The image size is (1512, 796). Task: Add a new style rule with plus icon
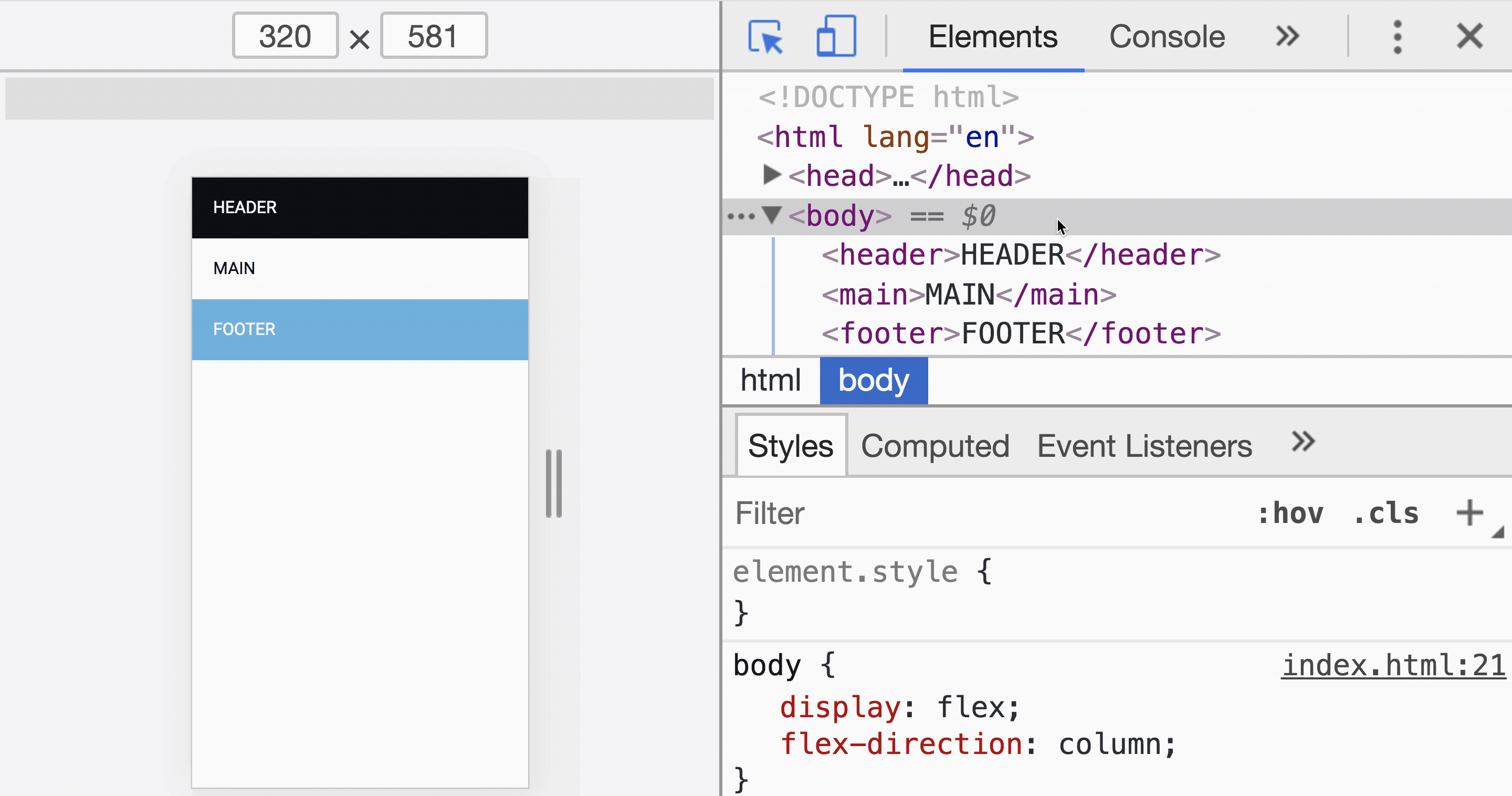click(1469, 512)
